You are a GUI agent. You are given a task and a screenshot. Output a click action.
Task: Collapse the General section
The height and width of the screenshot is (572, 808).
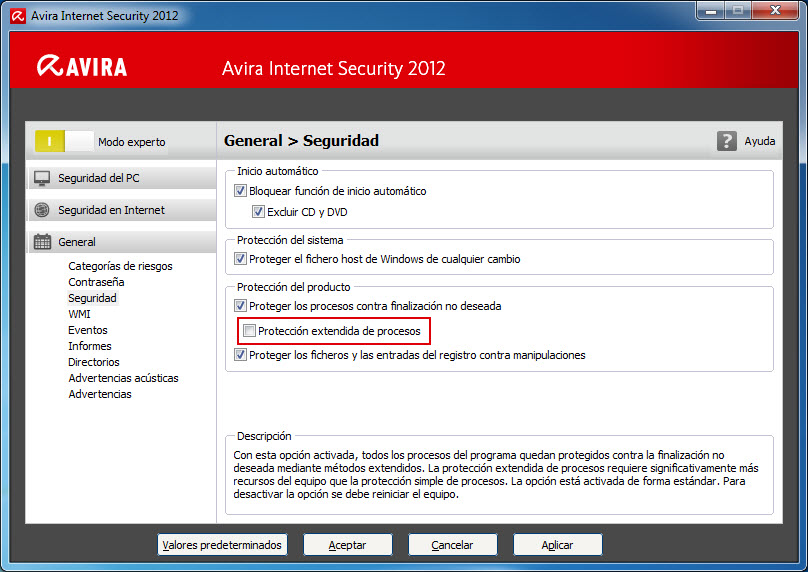click(122, 242)
